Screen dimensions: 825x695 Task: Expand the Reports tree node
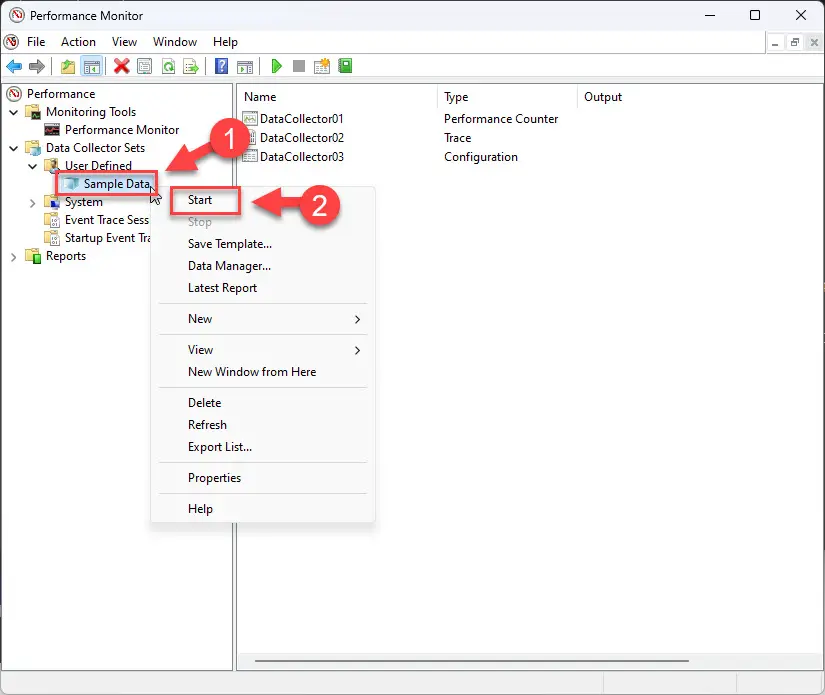tap(14, 257)
